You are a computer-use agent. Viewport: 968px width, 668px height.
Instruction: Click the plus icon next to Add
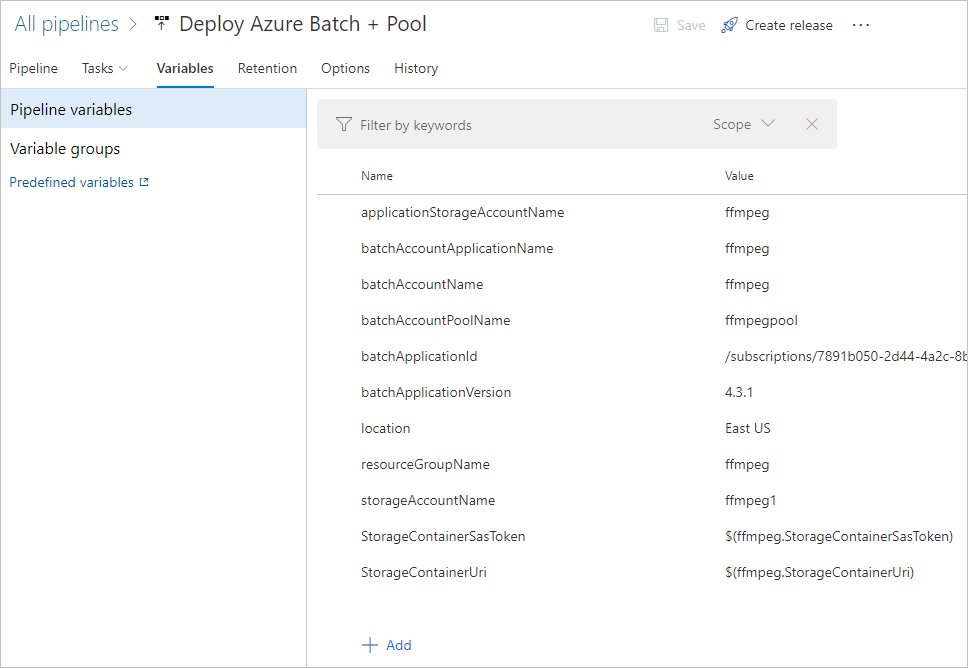[x=370, y=645]
